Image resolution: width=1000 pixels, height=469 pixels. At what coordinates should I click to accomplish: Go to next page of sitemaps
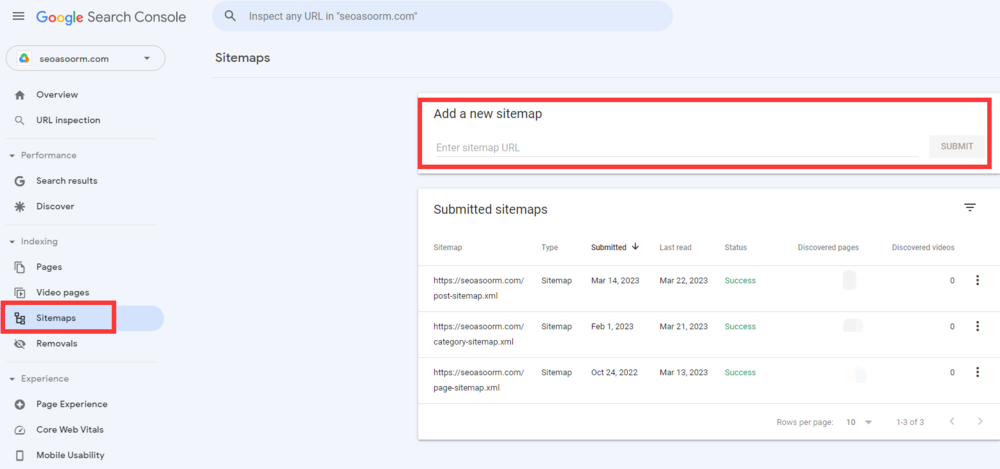click(x=979, y=422)
